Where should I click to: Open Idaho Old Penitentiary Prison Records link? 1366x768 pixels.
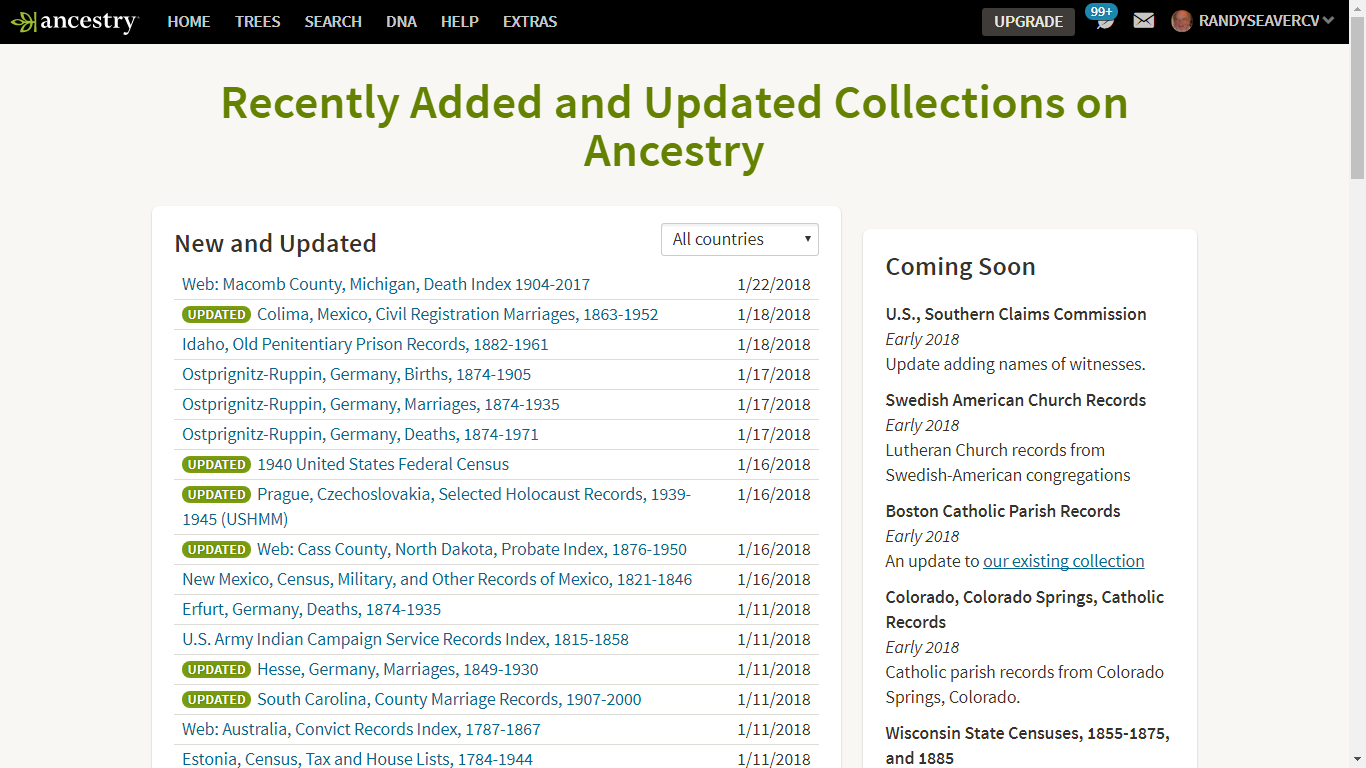tap(365, 344)
